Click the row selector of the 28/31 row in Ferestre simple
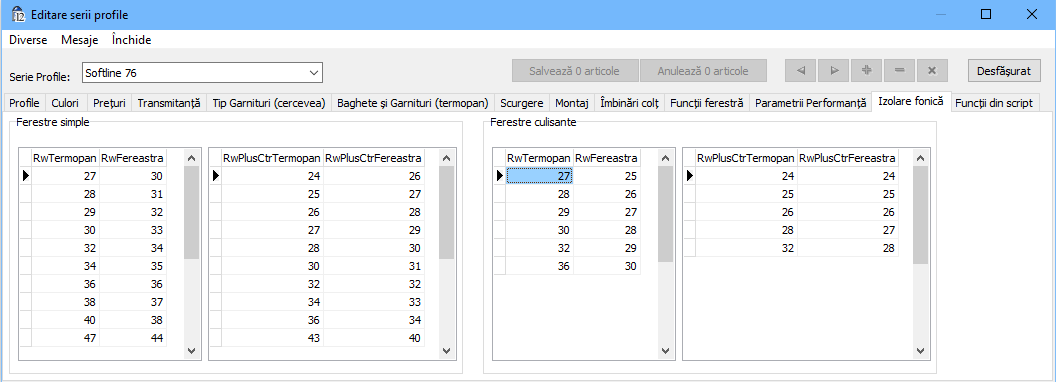Viewport: 1056px width, 382px height. [26, 194]
